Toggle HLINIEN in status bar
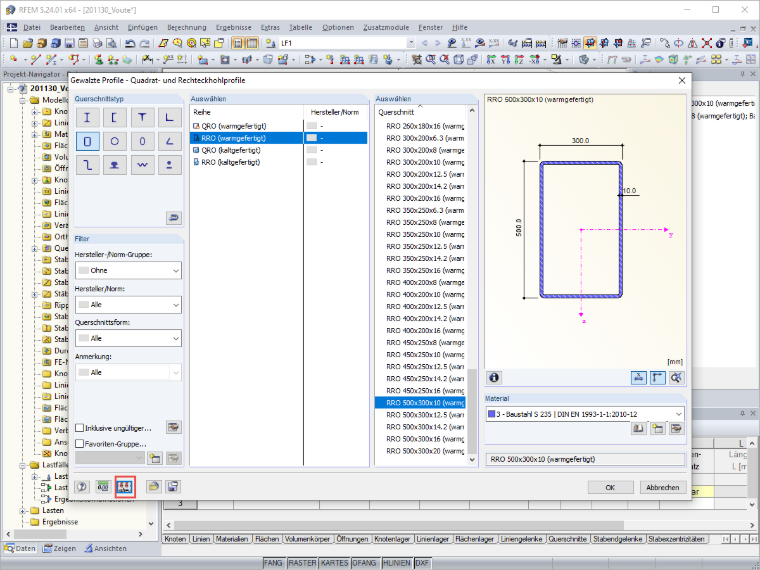Image resolution: width=760 pixels, height=570 pixels. coord(396,563)
